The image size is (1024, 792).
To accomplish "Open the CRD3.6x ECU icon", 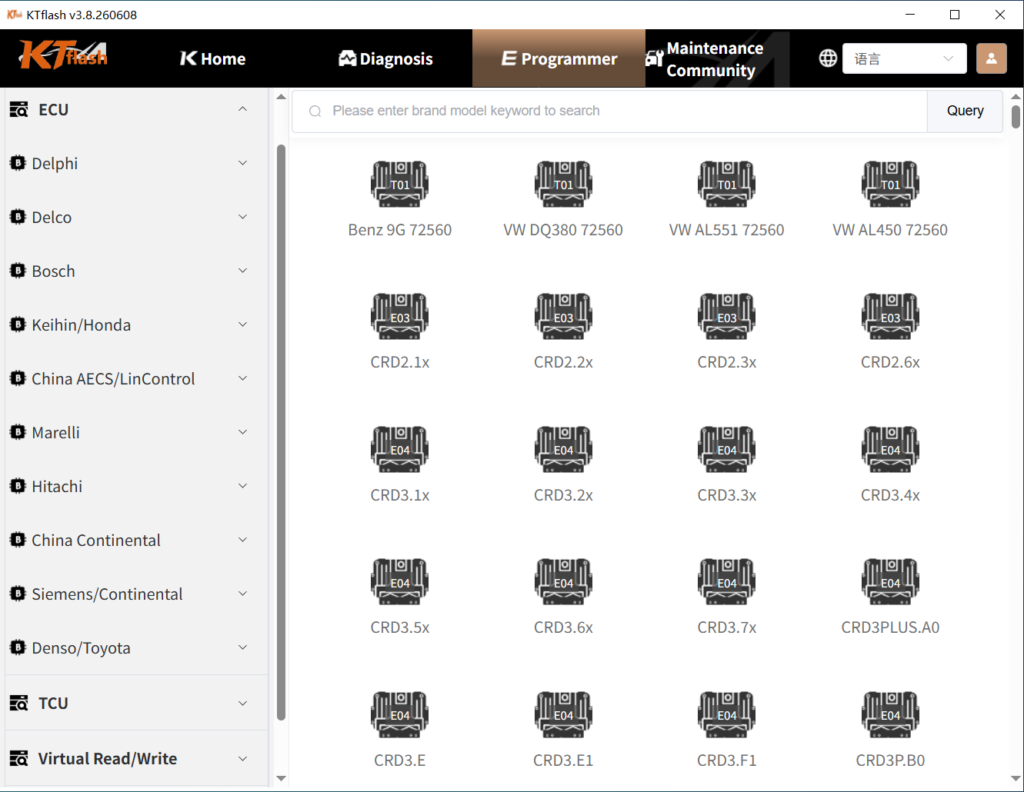I will click(563, 582).
